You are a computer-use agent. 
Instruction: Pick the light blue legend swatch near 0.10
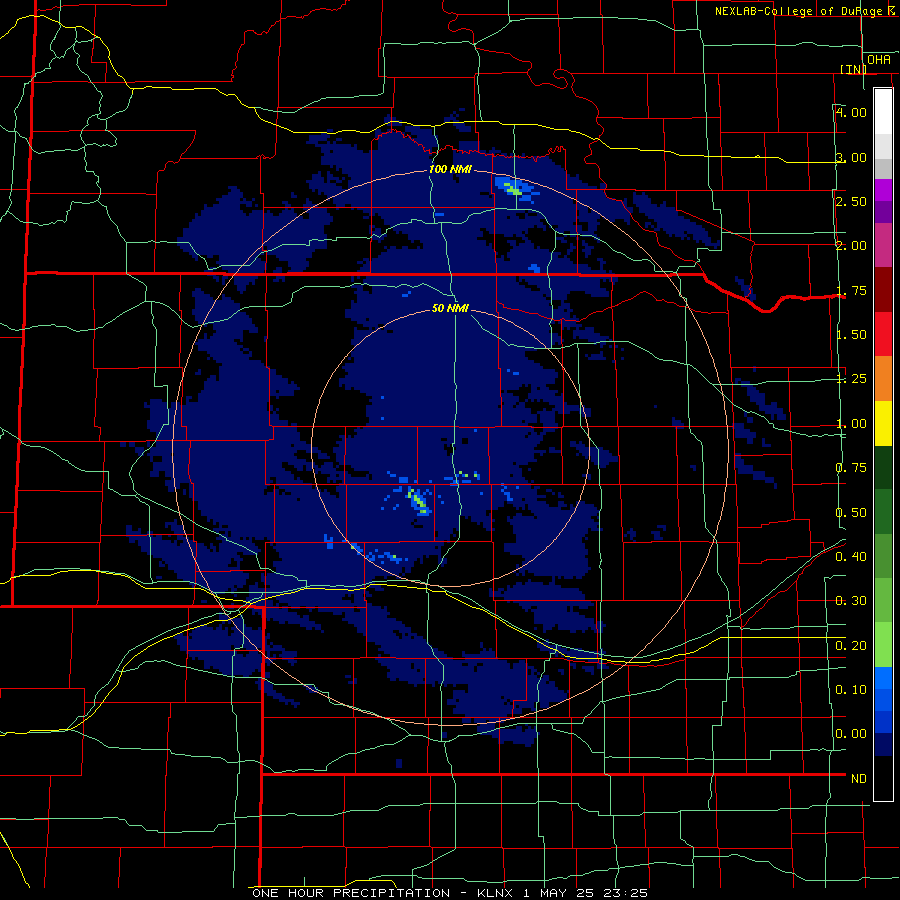(883, 678)
